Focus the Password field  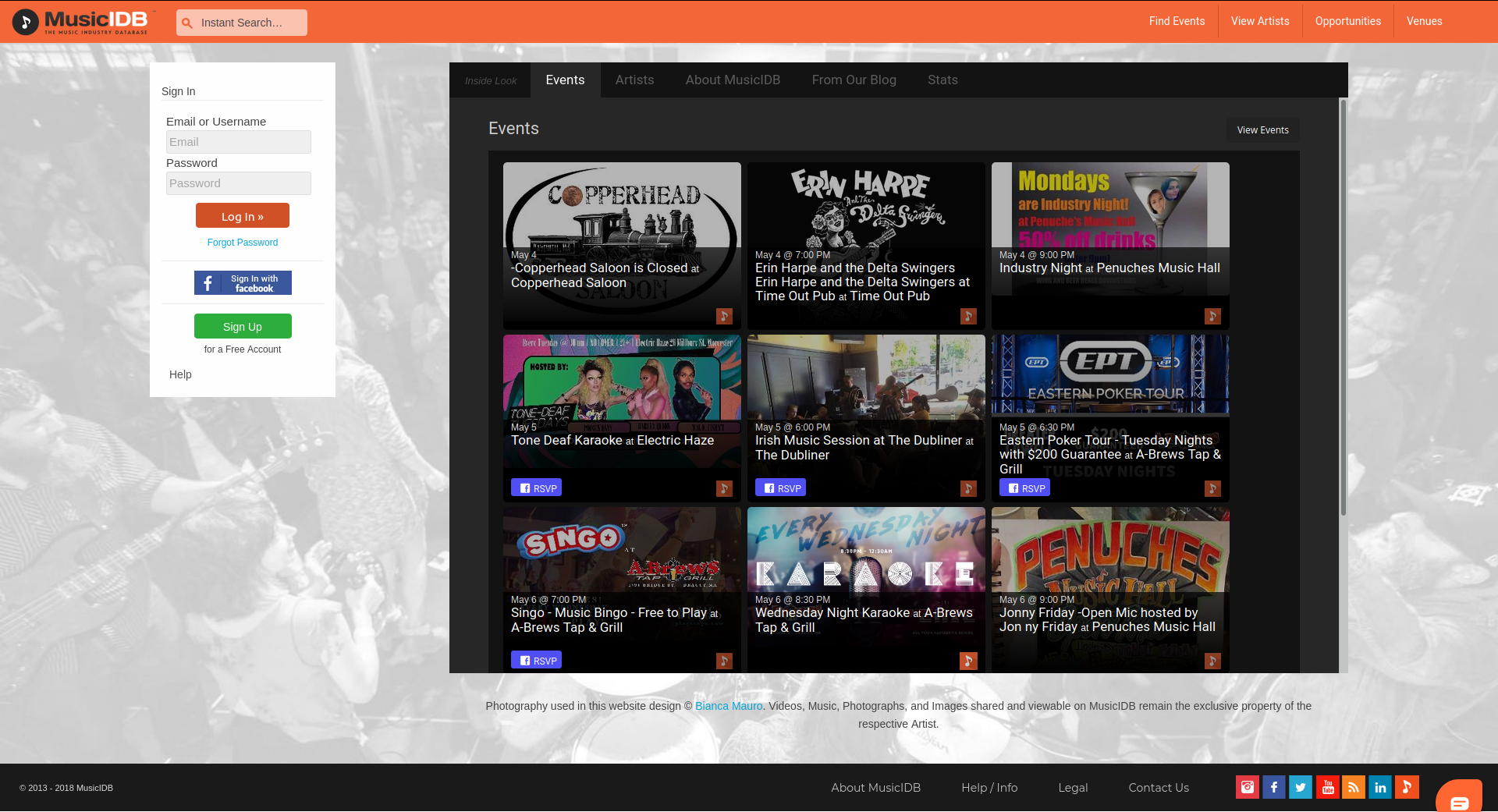239,183
